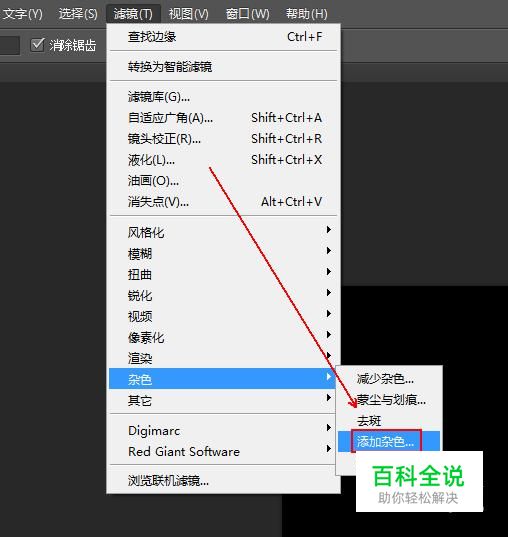The image size is (508, 537).
Task: Expand the 模糊 submenu
Action: pyautogui.click(x=223, y=254)
